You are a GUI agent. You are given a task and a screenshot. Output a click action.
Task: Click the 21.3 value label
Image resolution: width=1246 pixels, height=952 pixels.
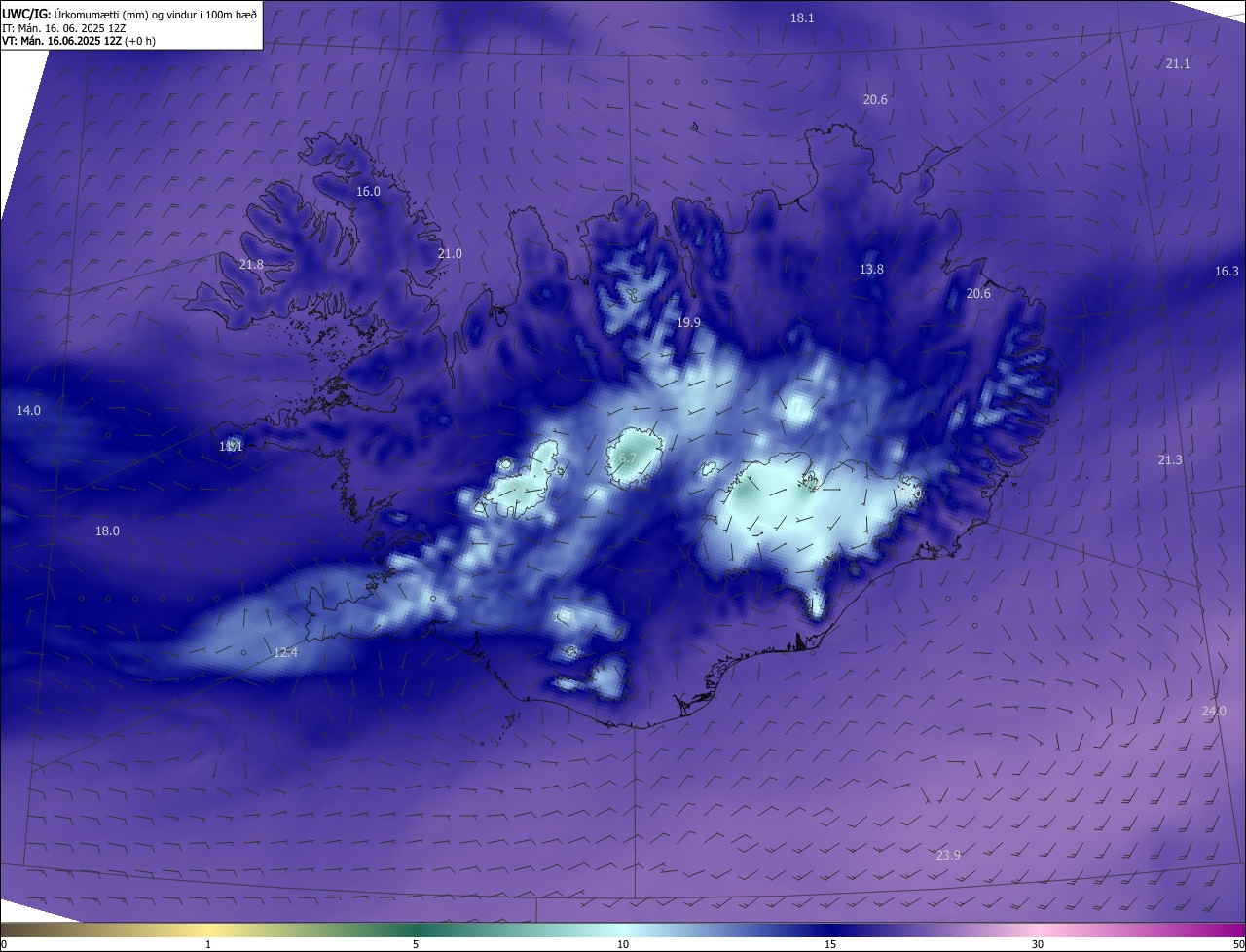[x=1170, y=460]
